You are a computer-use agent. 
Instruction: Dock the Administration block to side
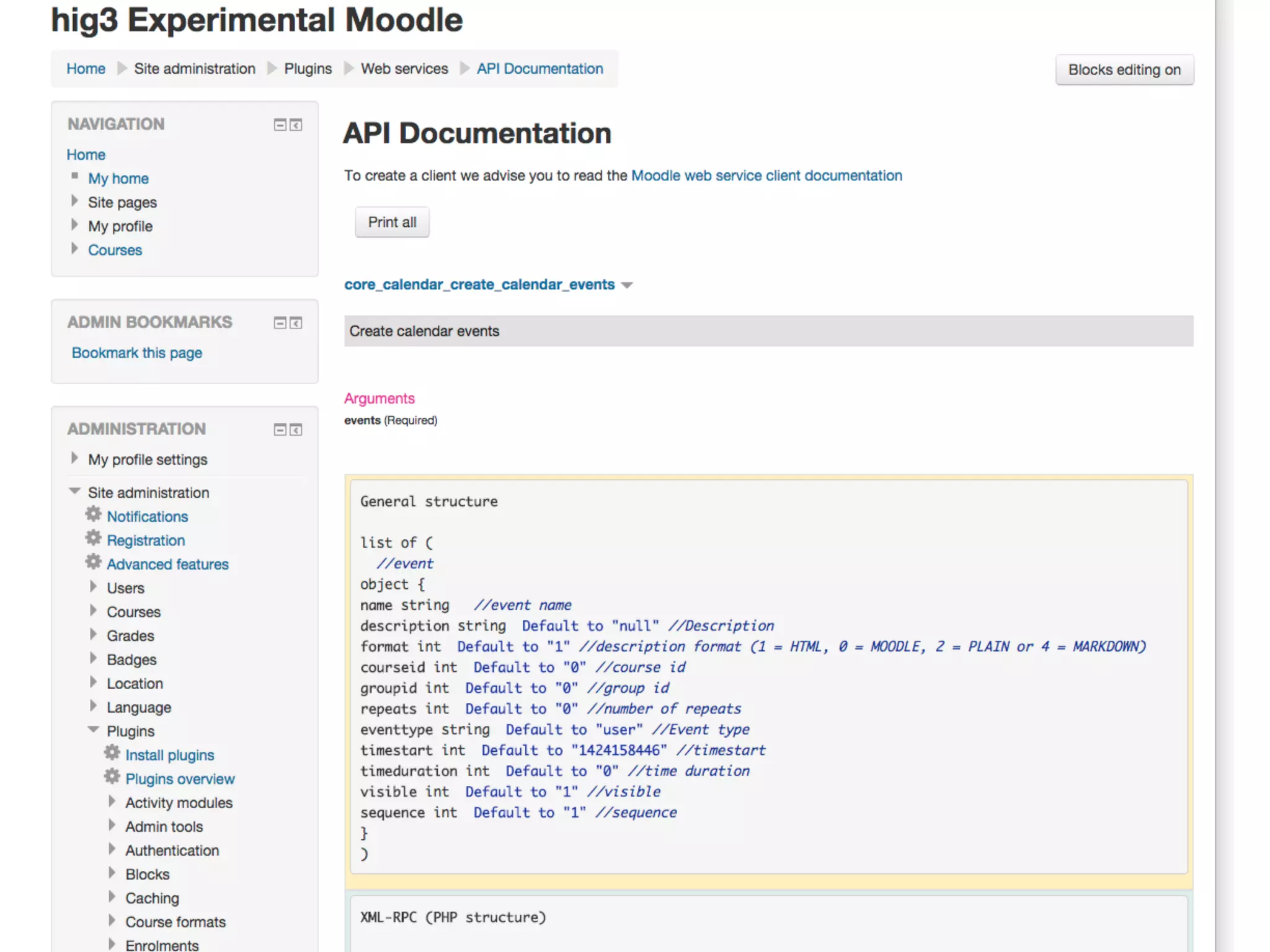296,430
